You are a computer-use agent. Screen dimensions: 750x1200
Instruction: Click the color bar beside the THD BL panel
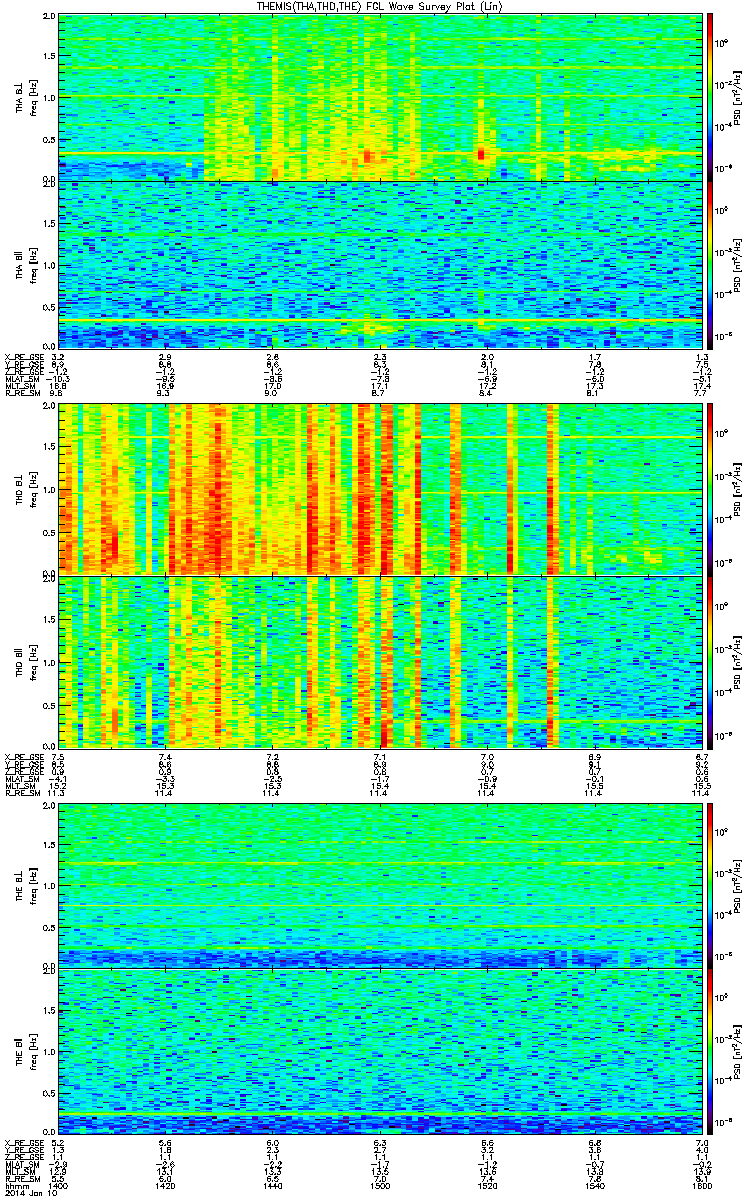711,490
